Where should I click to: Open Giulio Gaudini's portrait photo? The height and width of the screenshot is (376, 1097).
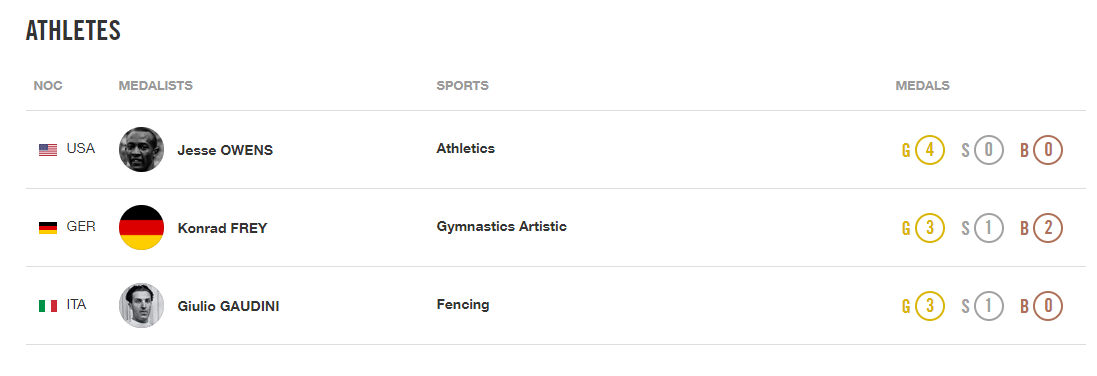[x=141, y=305]
